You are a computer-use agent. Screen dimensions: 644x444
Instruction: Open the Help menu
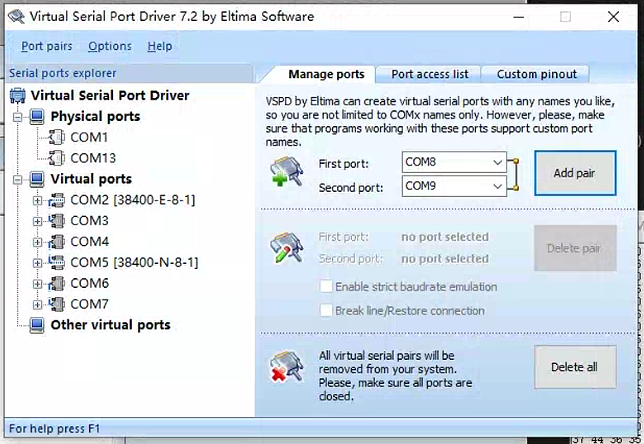160,46
